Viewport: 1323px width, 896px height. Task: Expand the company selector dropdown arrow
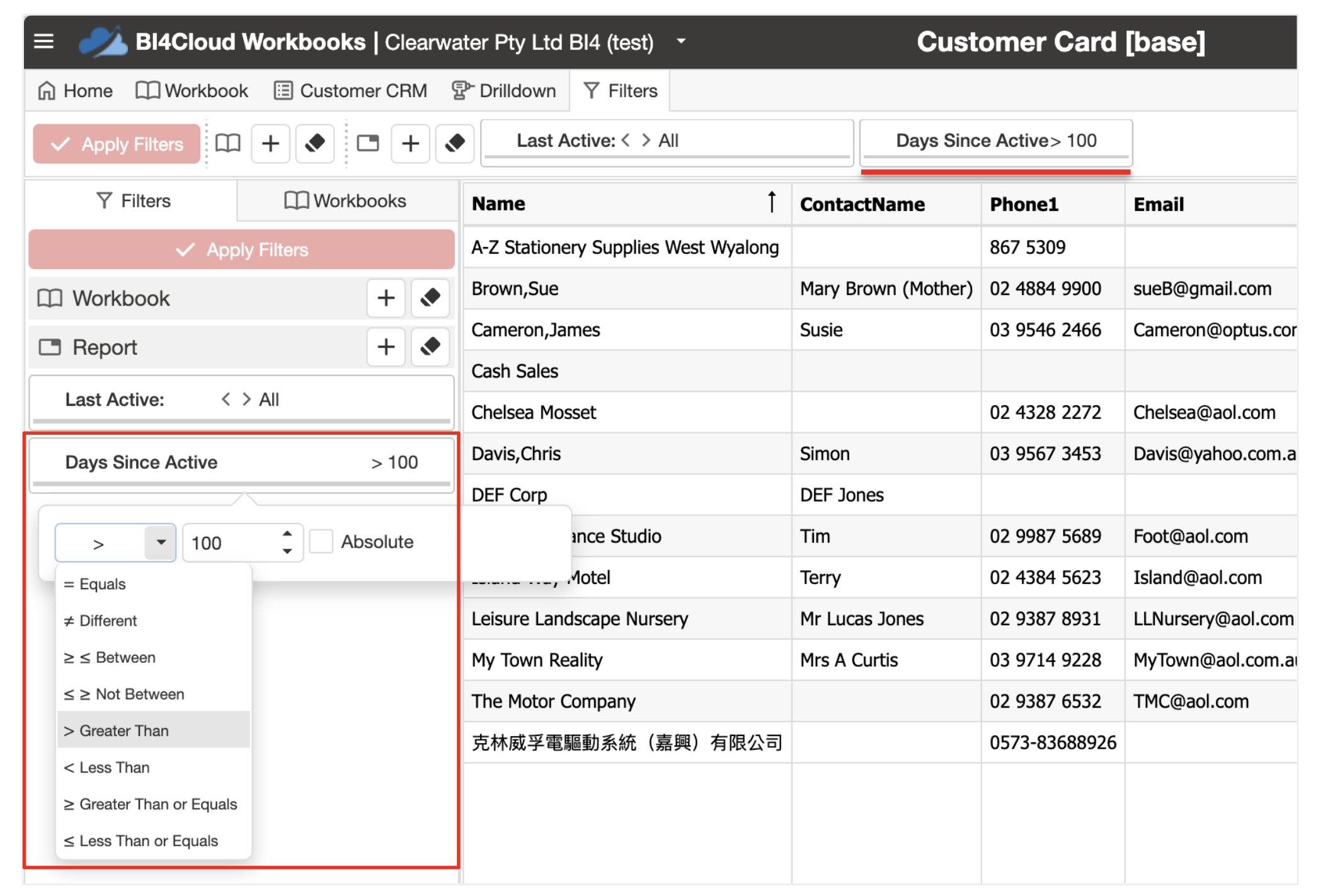681,42
